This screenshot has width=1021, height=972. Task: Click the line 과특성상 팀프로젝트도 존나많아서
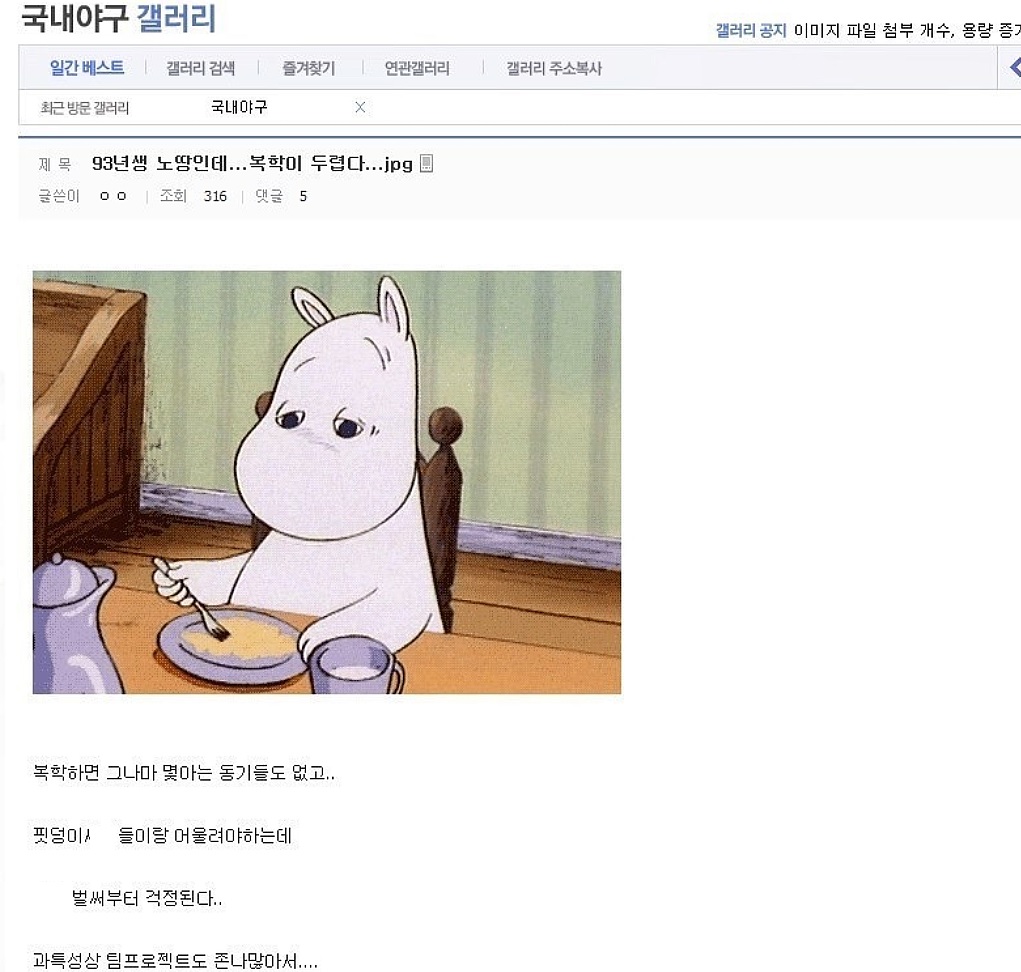[175, 960]
